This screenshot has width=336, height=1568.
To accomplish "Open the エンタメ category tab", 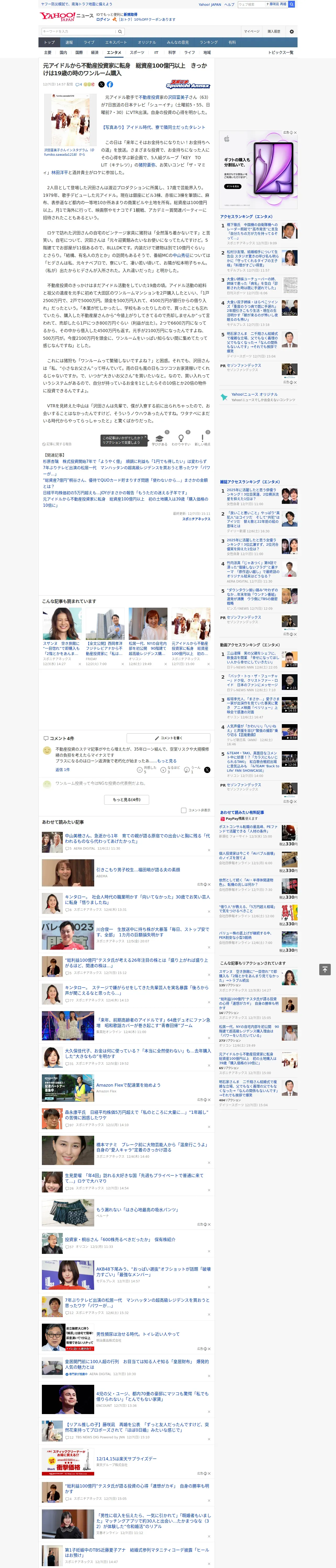I will click(x=114, y=52).
